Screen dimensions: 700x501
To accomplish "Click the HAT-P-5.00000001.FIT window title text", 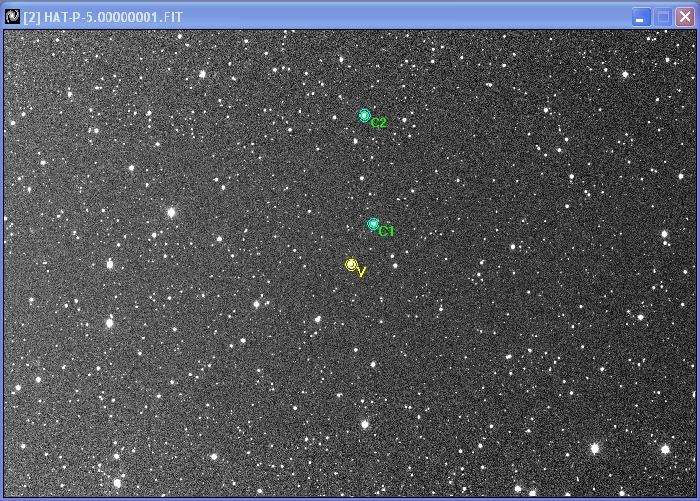I will 103,17.
